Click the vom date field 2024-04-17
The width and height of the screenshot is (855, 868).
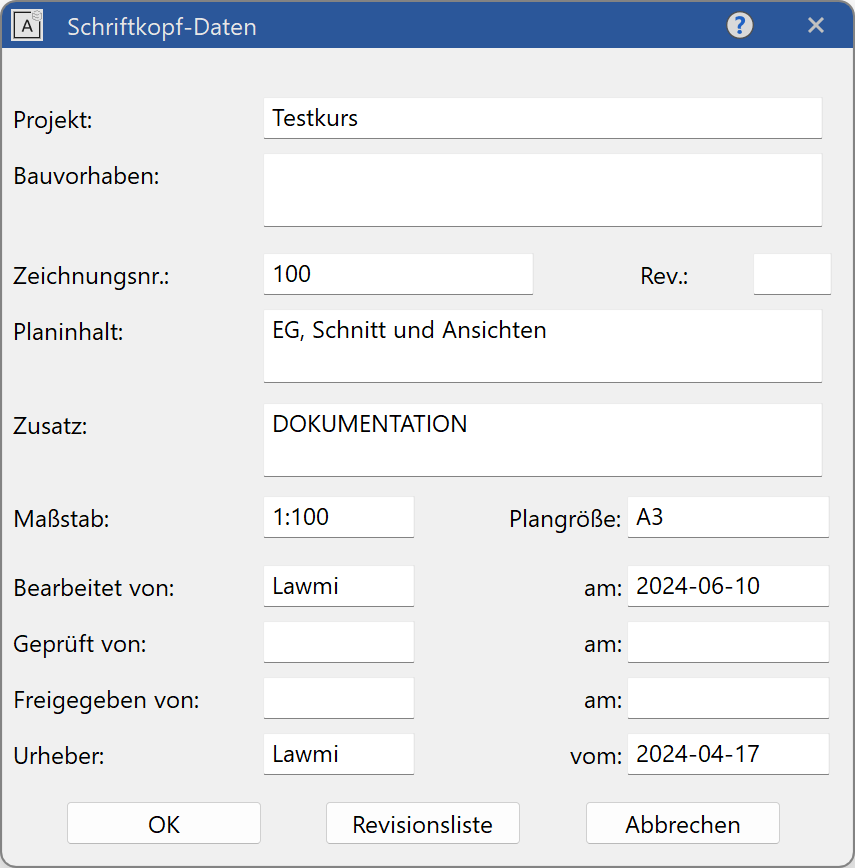(x=728, y=754)
